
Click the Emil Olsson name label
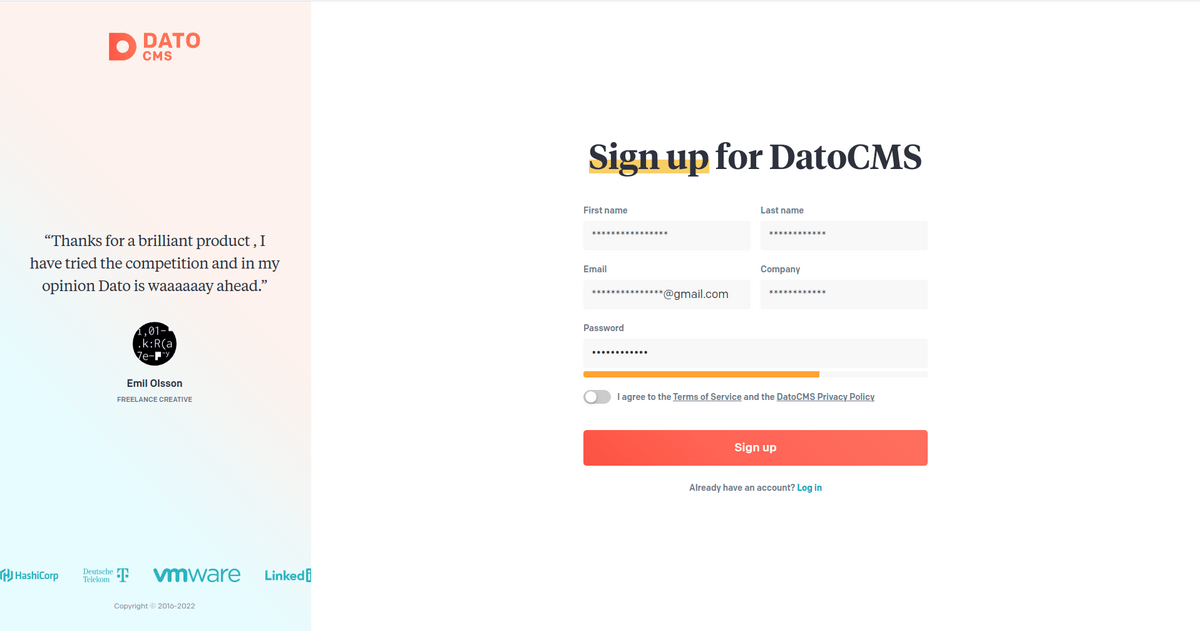click(155, 383)
